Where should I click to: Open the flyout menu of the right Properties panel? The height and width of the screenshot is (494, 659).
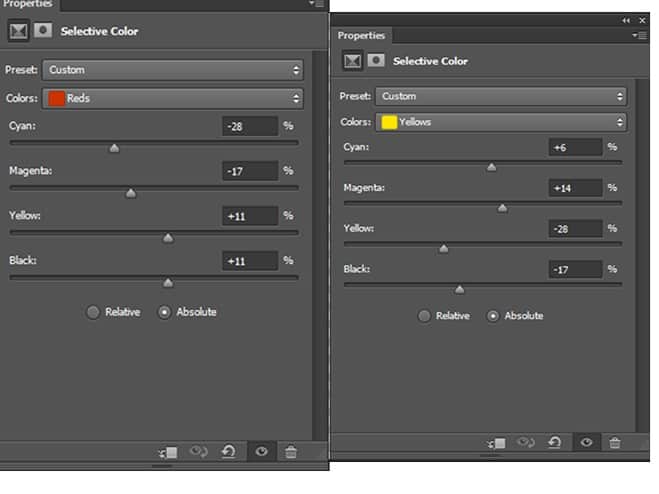click(x=639, y=36)
